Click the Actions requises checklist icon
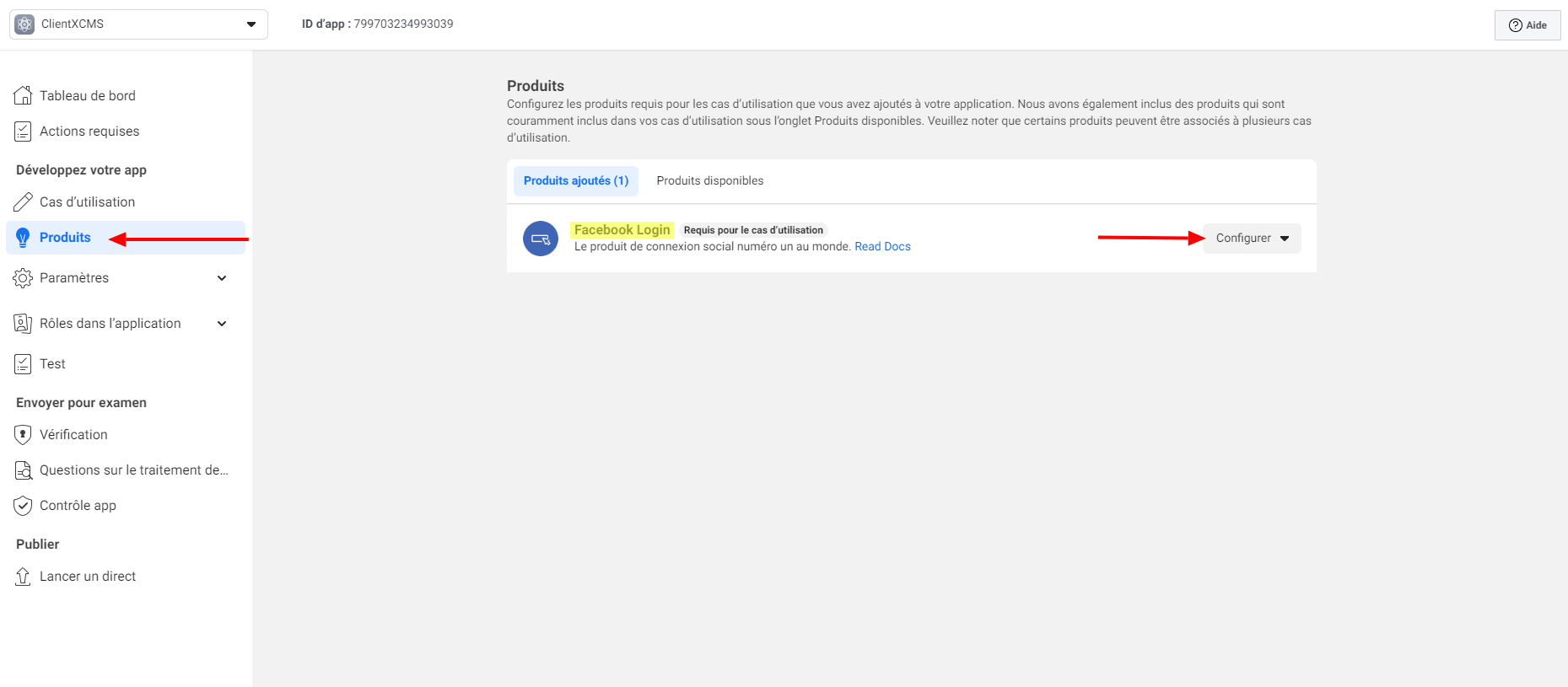This screenshot has width=1568, height=687. pos(23,131)
